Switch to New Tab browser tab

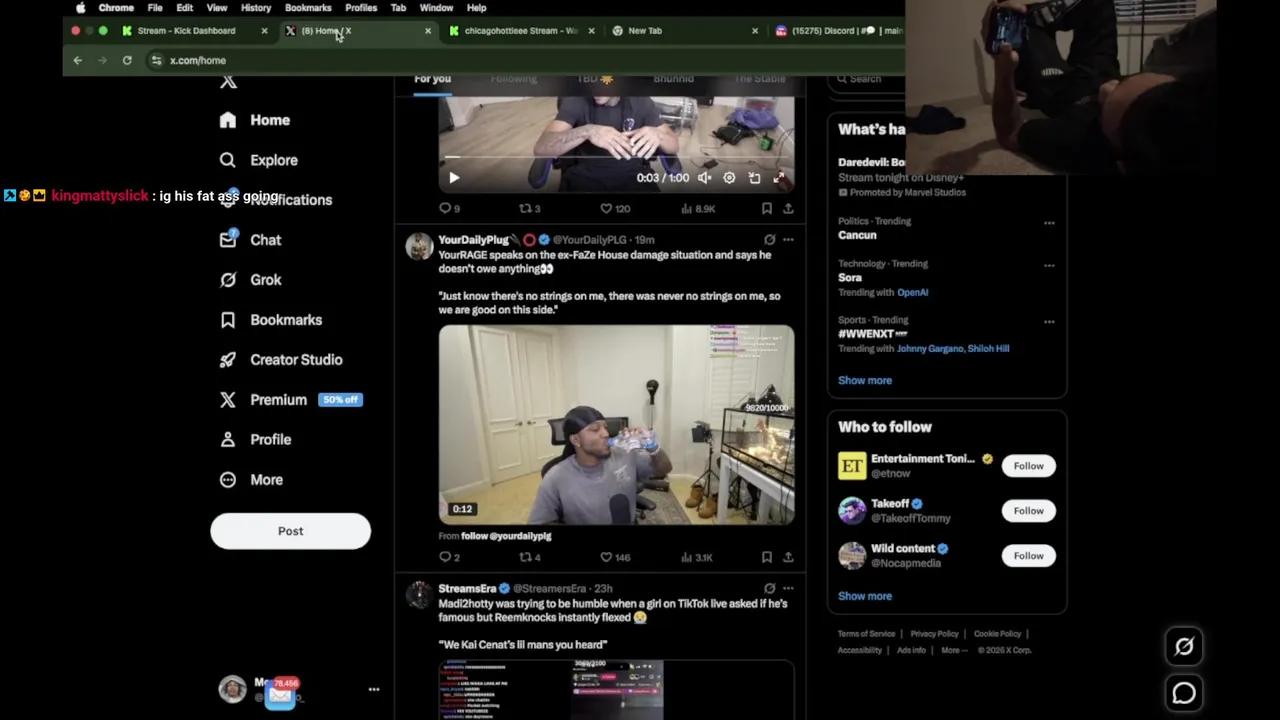click(684, 31)
